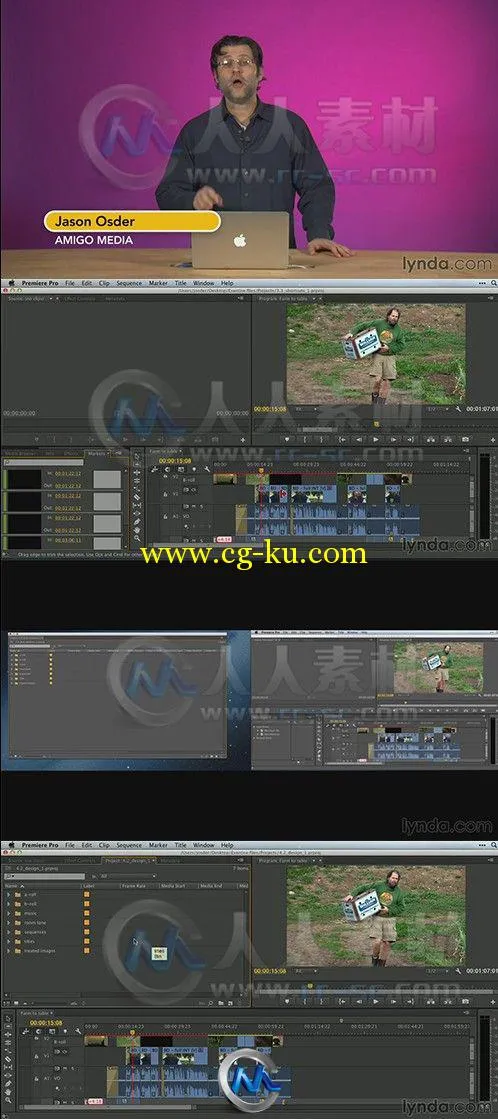Click the music label color swatch
498x1119 pixels.
87,913
